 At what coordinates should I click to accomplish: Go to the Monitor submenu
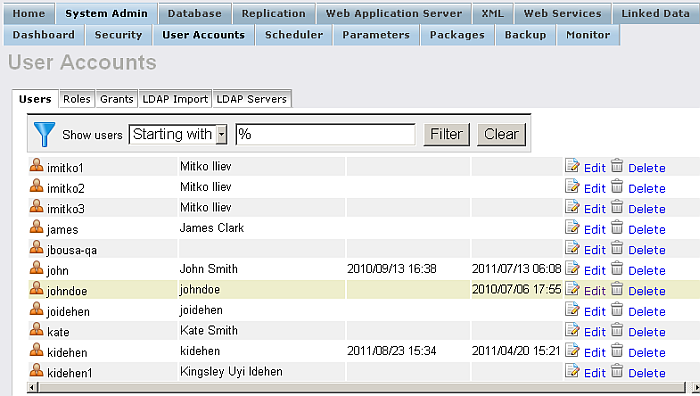tap(588, 35)
